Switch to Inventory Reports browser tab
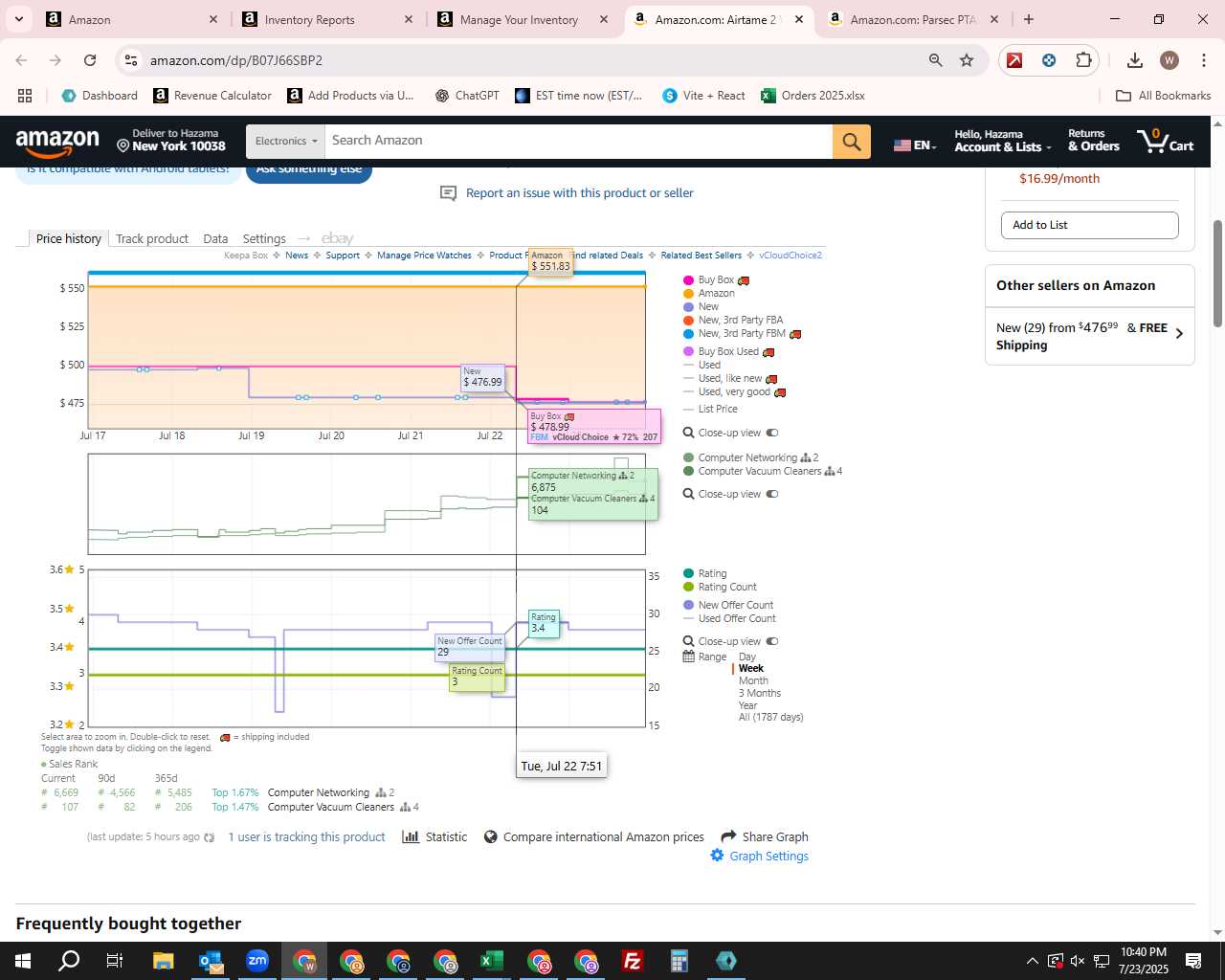Viewport: 1225px width, 980px height. pyautogui.click(x=329, y=19)
